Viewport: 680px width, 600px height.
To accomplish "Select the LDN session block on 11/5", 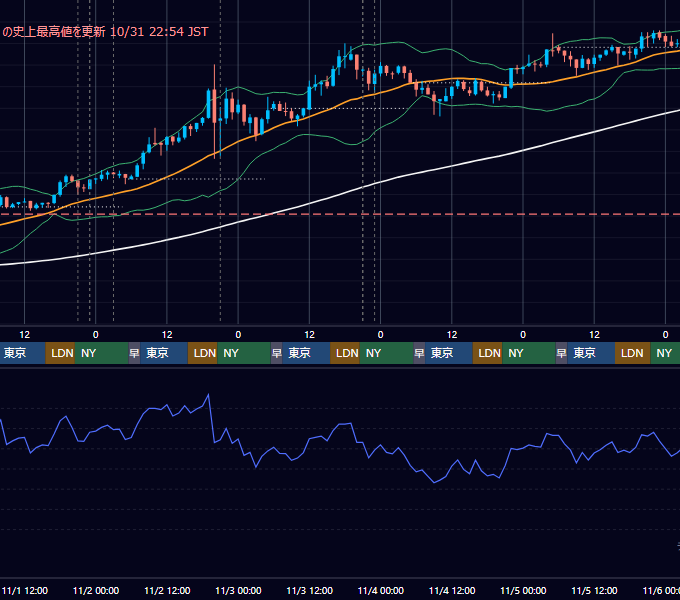I will [x=632, y=353].
